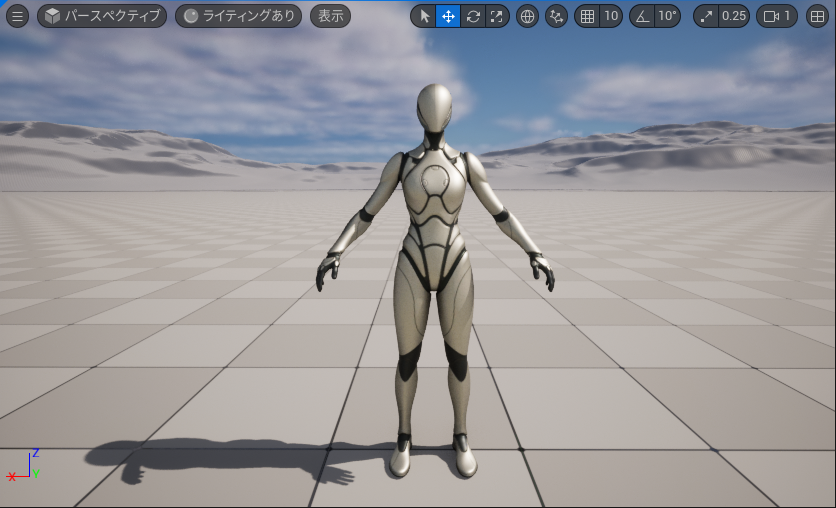
Task: Click the surface snapping icon
Action: tap(556, 16)
